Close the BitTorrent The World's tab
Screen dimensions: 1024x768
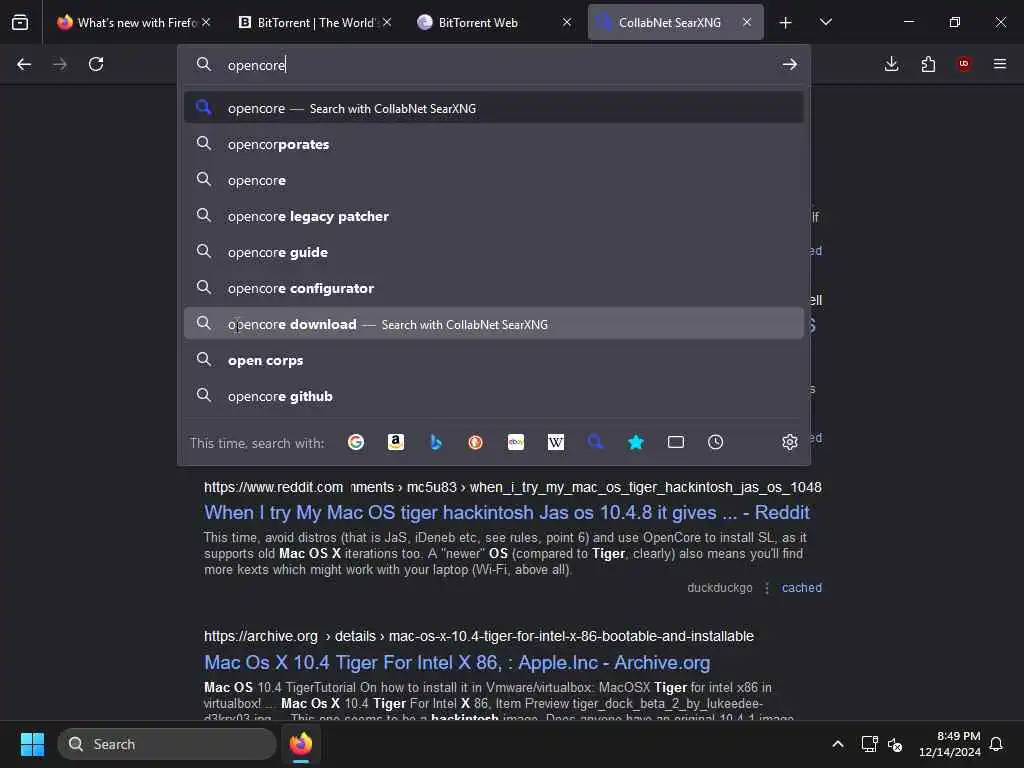tap(387, 22)
